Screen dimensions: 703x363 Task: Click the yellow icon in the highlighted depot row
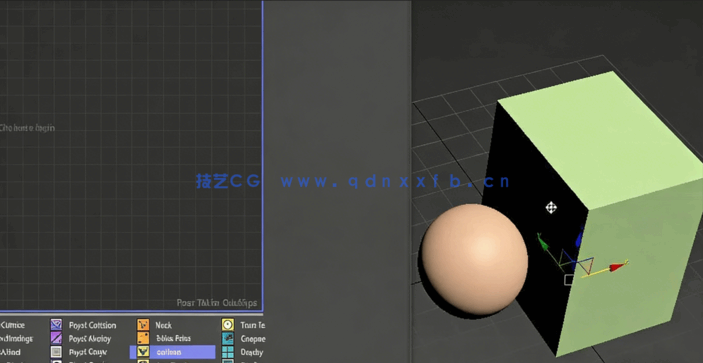143,351
